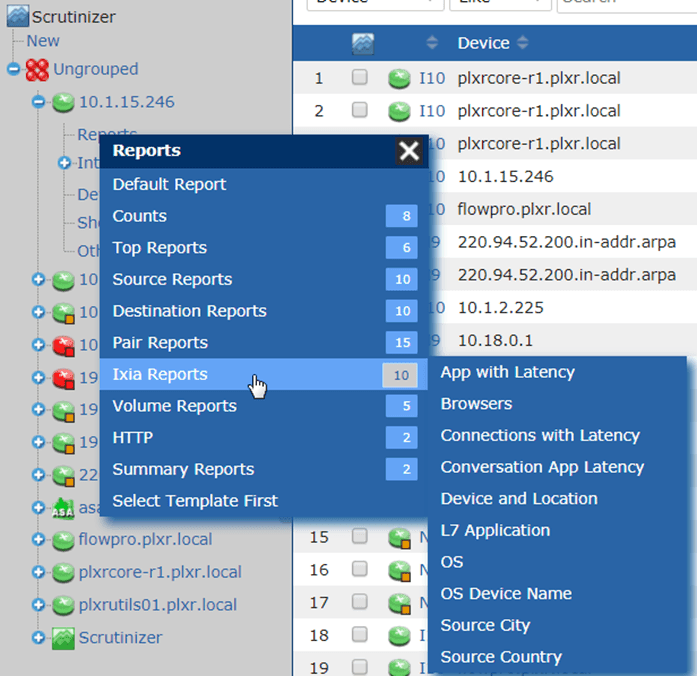This screenshot has height=676, width=697.
Task: Open the Pair Reports submenu
Action: coord(264,342)
